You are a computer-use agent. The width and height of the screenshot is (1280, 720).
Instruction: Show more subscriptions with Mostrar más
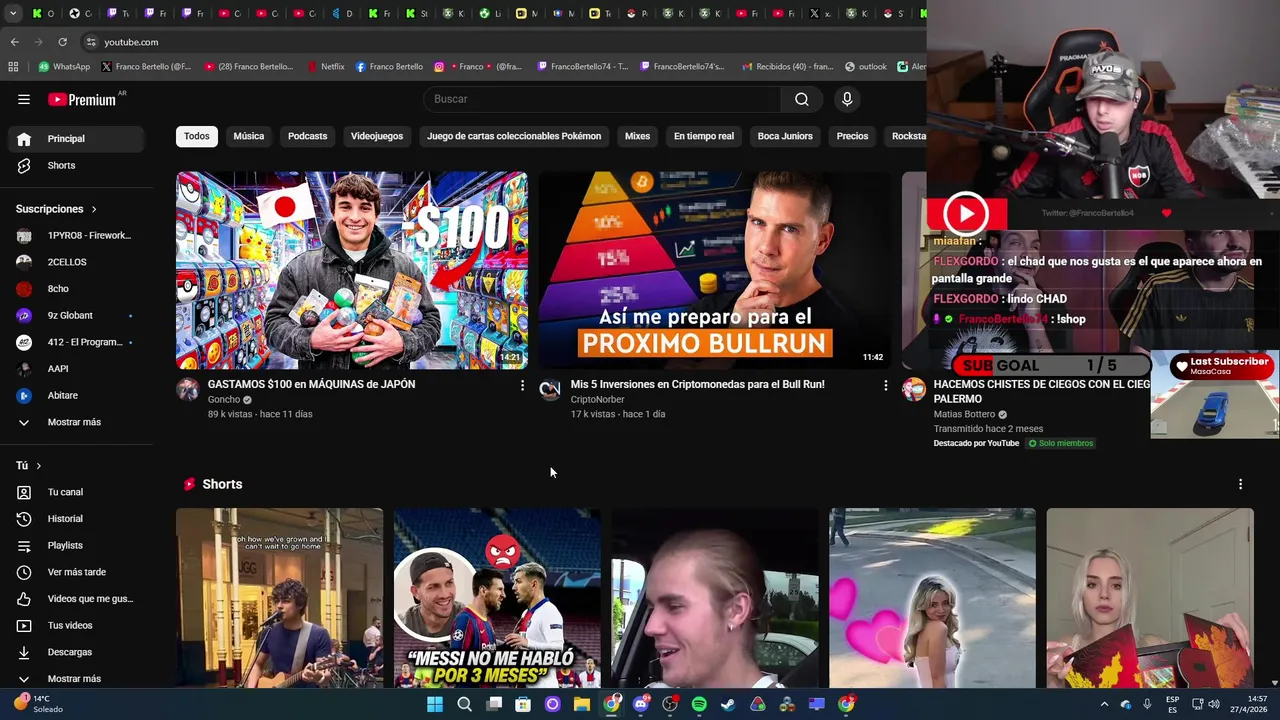[x=76, y=422]
